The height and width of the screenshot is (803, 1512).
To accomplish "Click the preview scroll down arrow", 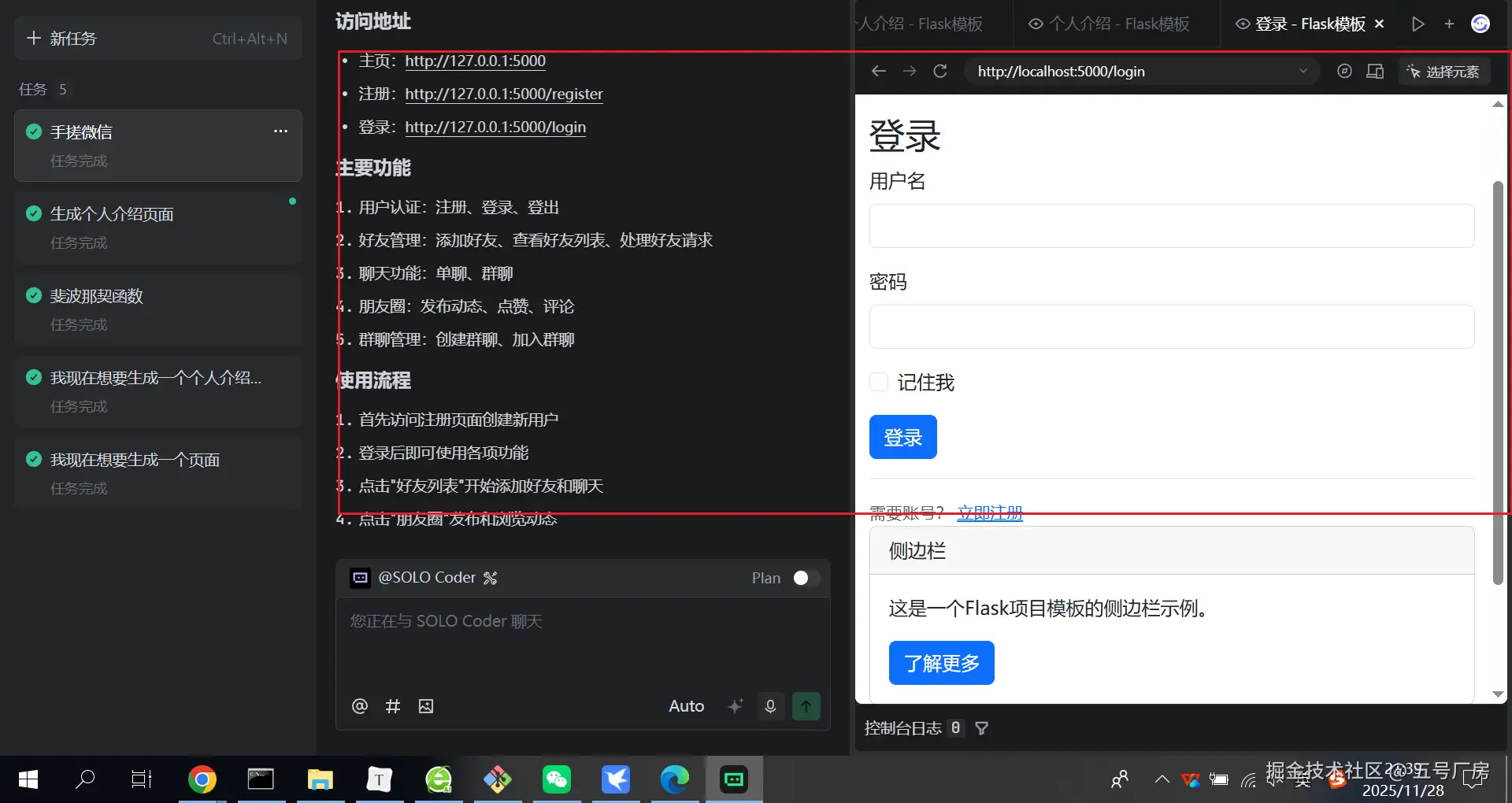I will [1498, 694].
